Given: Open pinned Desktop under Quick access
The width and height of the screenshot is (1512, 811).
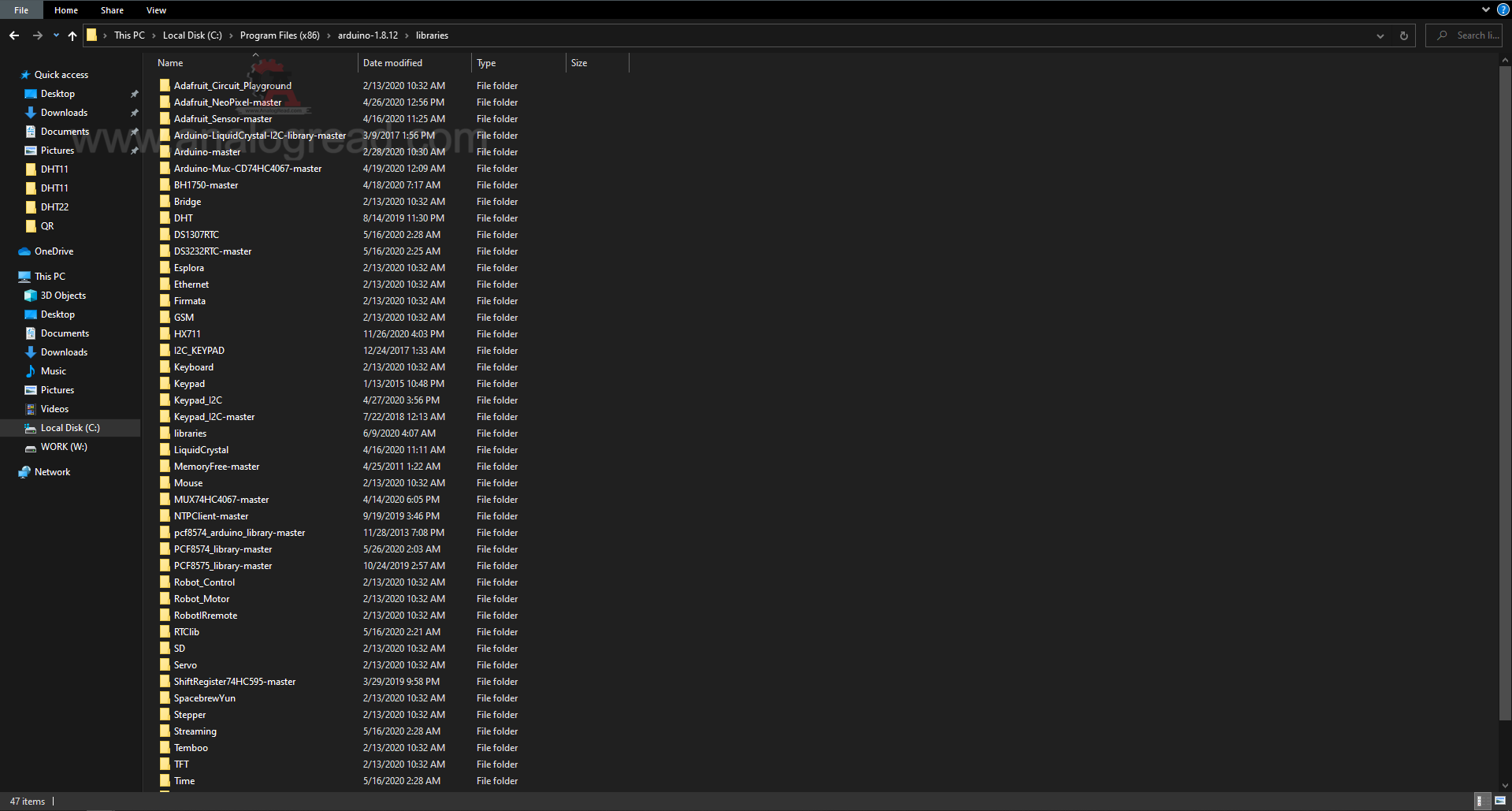Looking at the screenshot, I should pyautogui.click(x=58, y=94).
